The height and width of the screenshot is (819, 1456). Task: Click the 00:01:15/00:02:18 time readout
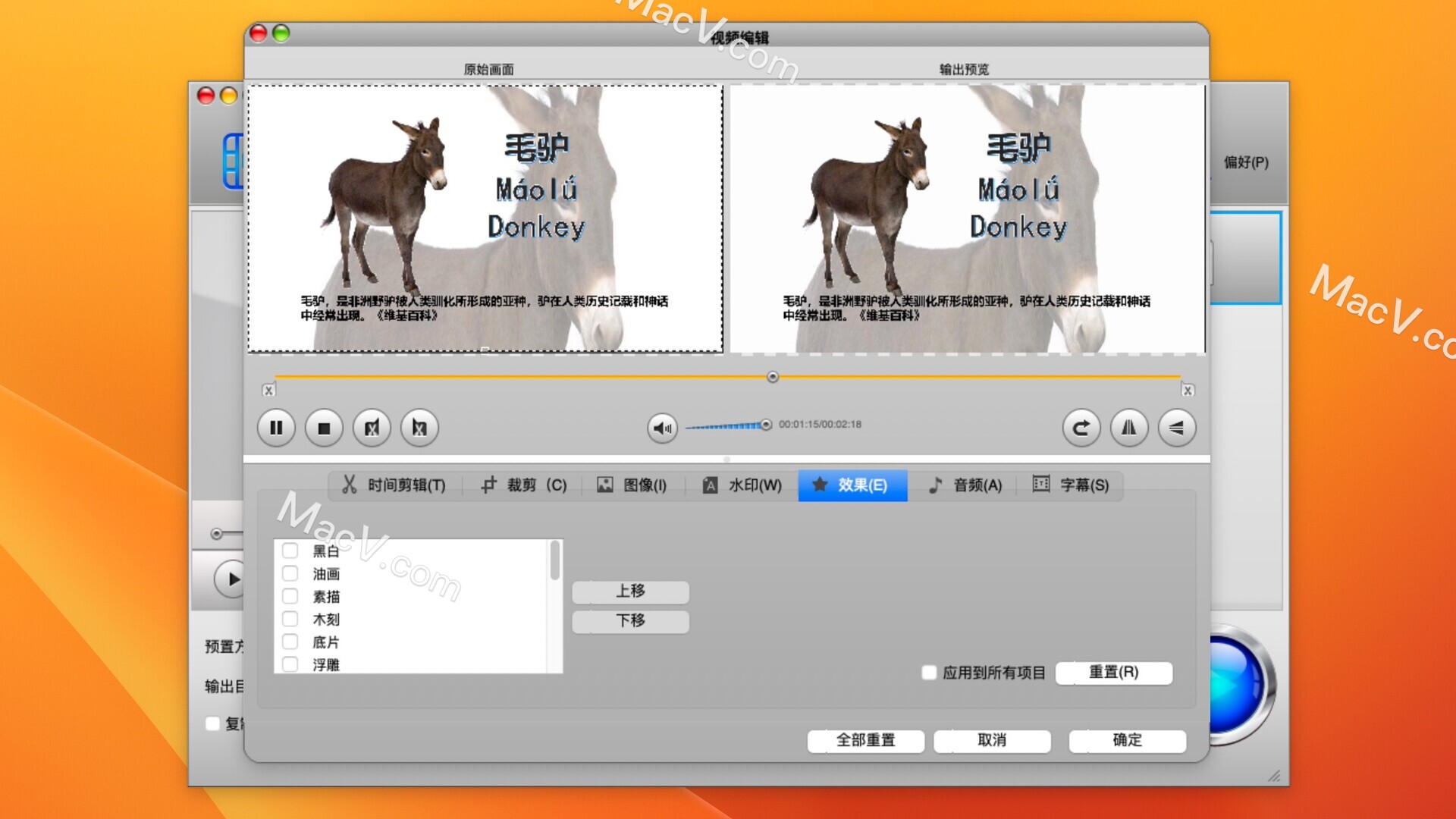(x=820, y=425)
